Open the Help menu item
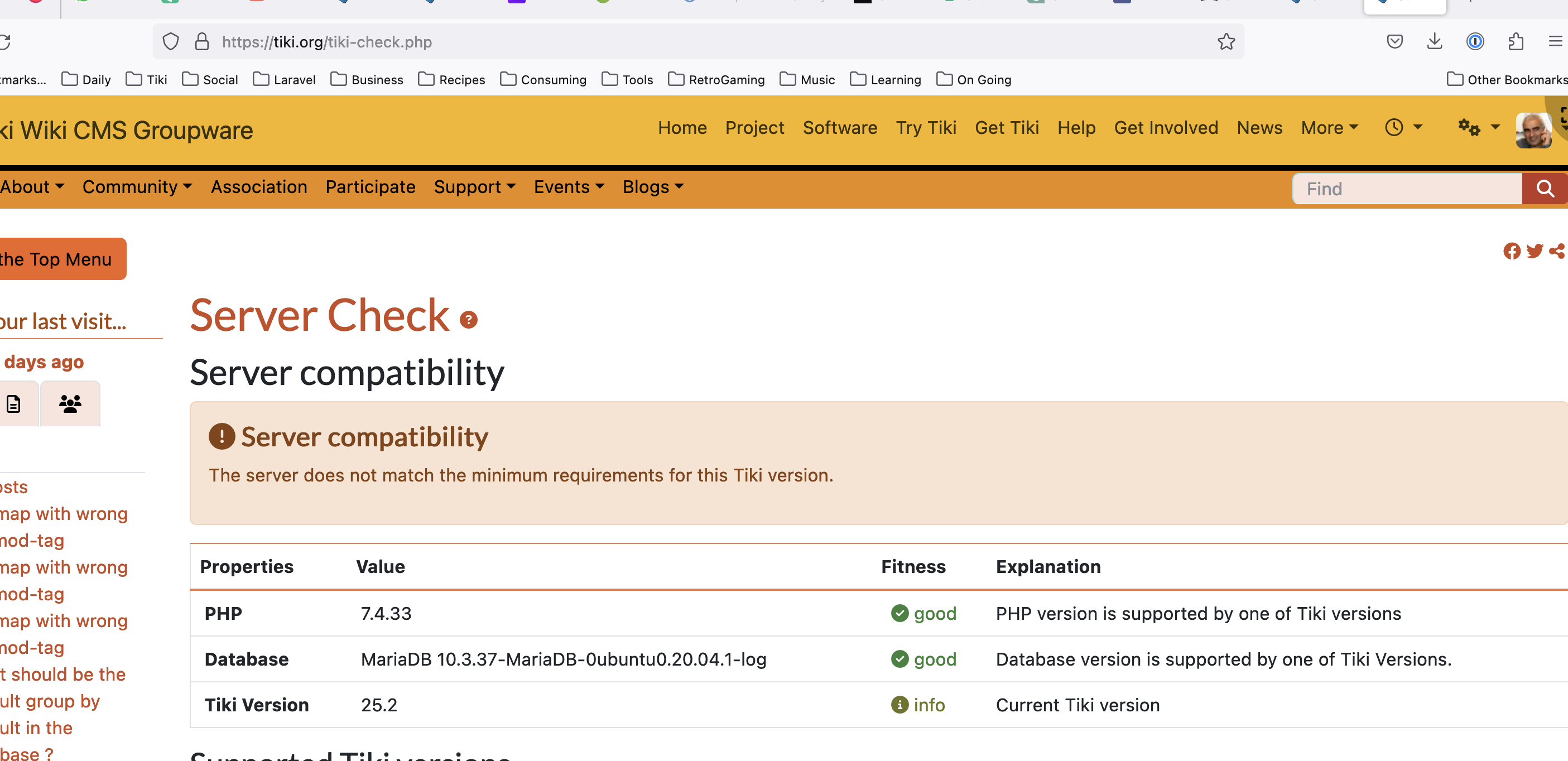This screenshot has height=761, width=1568. pos(1076,128)
